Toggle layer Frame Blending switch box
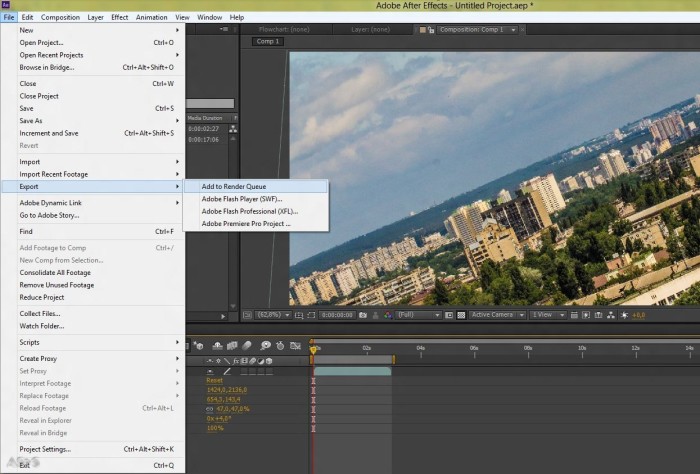The width and height of the screenshot is (700, 474). pyautogui.click(x=244, y=371)
